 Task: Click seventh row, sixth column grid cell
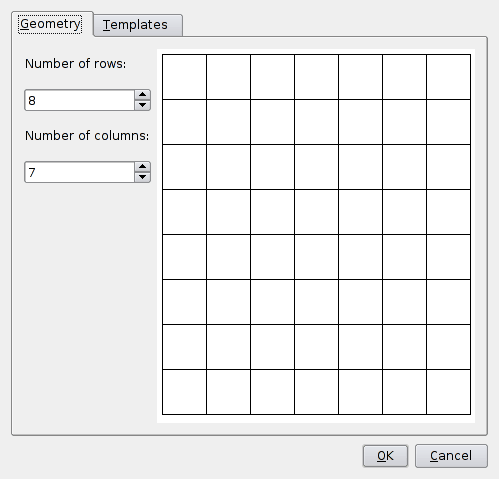tap(404, 347)
